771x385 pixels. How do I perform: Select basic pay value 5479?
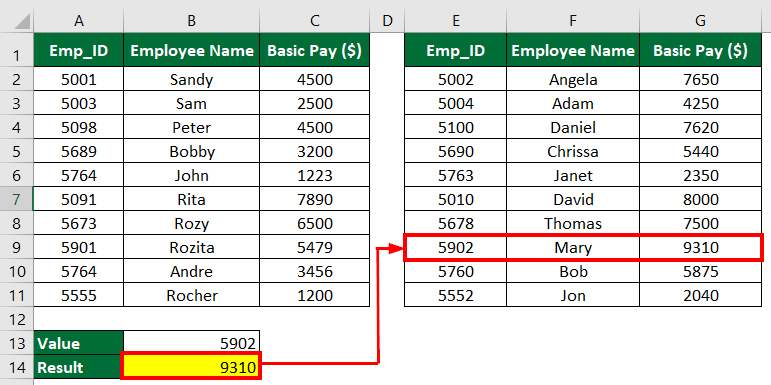315,248
